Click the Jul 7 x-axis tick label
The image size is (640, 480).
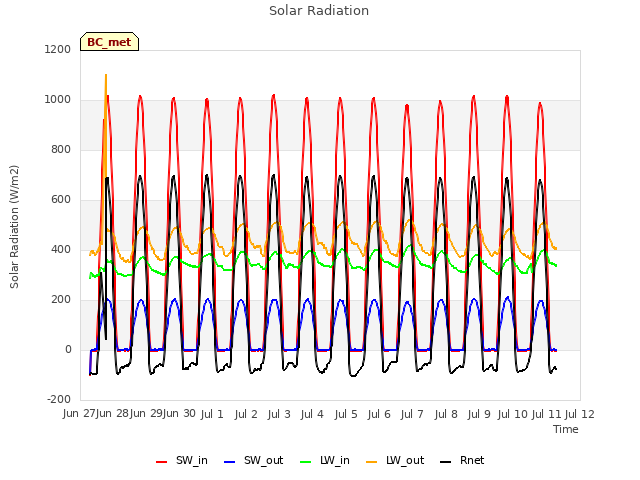[412, 414]
